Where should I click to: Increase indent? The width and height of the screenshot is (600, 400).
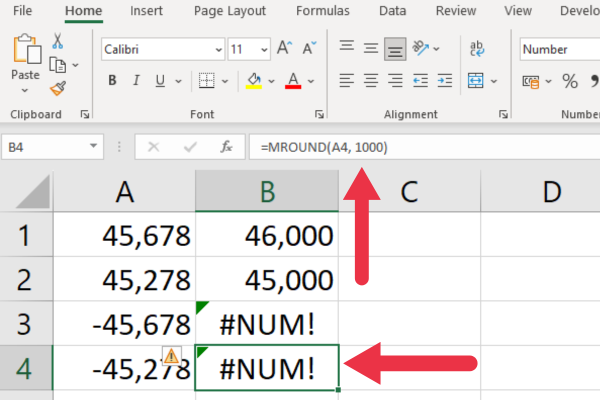point(445,81)
